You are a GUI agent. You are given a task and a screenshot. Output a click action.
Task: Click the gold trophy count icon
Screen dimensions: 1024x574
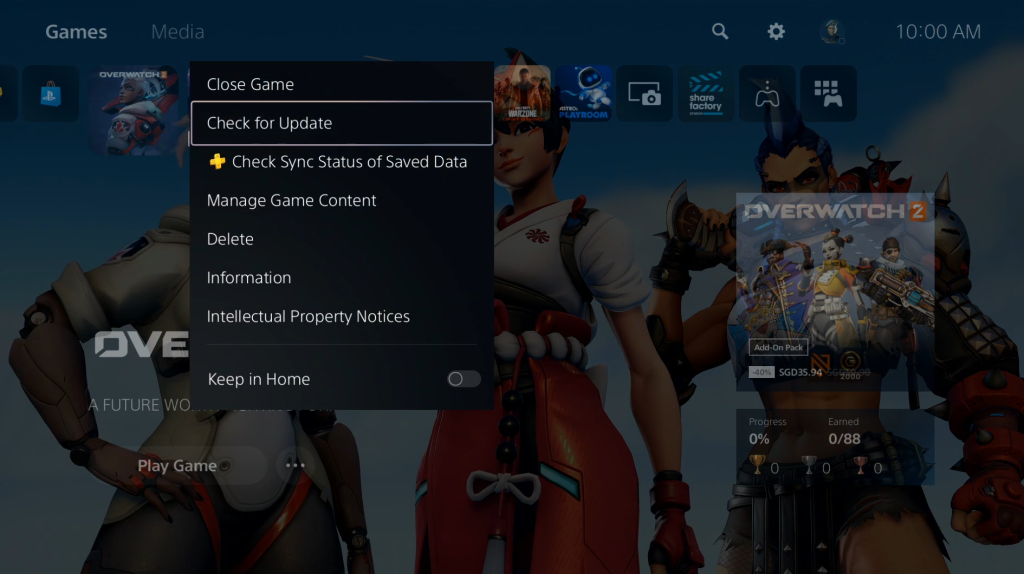[758, 466]
